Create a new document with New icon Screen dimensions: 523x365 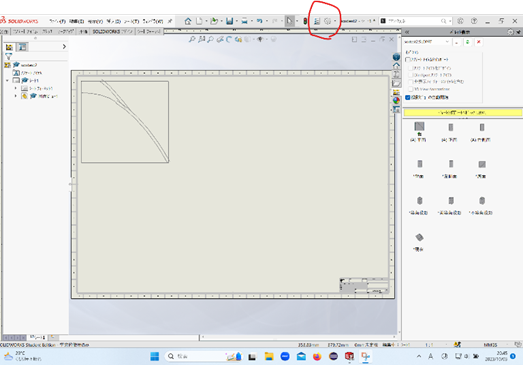click(x=199, y=21)
